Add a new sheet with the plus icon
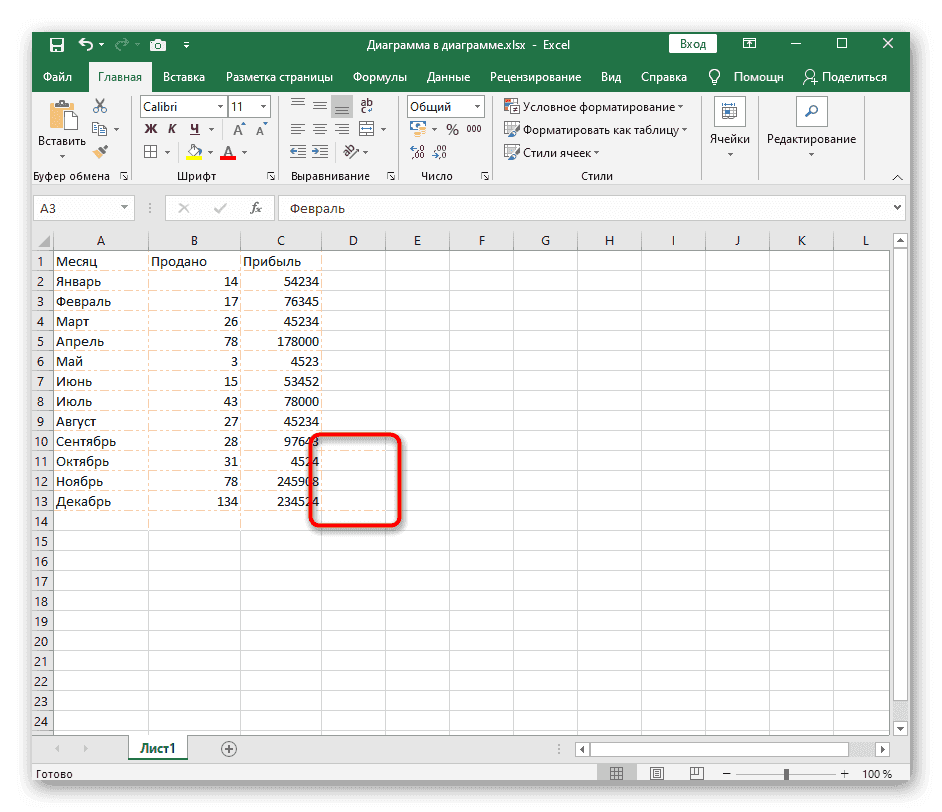The width and height of the screenshot is (942, 812). [x=229, y=748]
